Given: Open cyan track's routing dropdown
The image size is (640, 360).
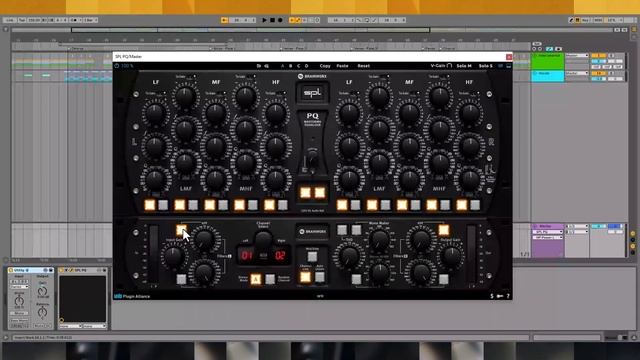Looking at the screenshot, I should 577,73.
